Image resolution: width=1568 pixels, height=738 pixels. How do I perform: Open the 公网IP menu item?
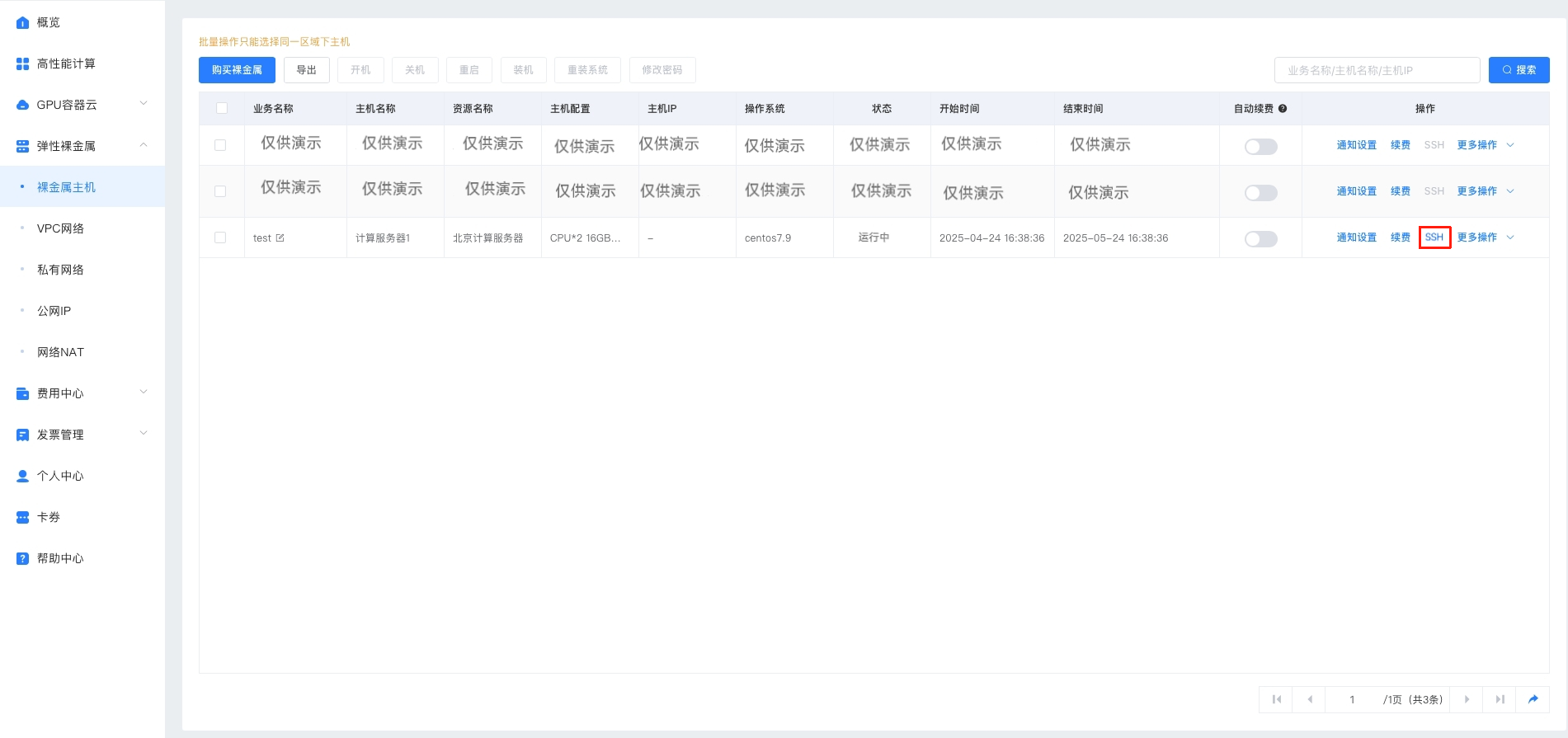pyautogui.click(x=54, y=311)
